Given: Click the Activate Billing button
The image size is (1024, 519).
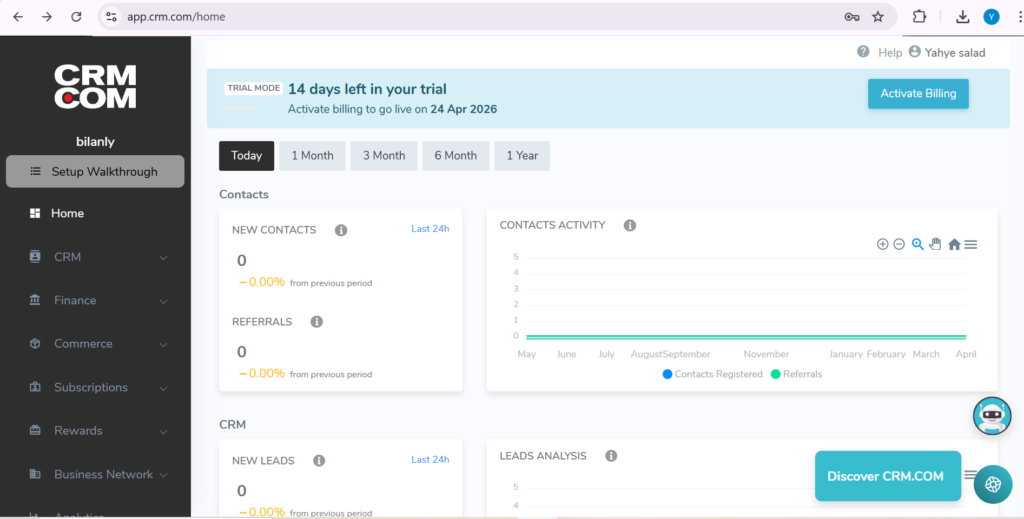Looking at the screenshot, I should (x=918, y=94).
